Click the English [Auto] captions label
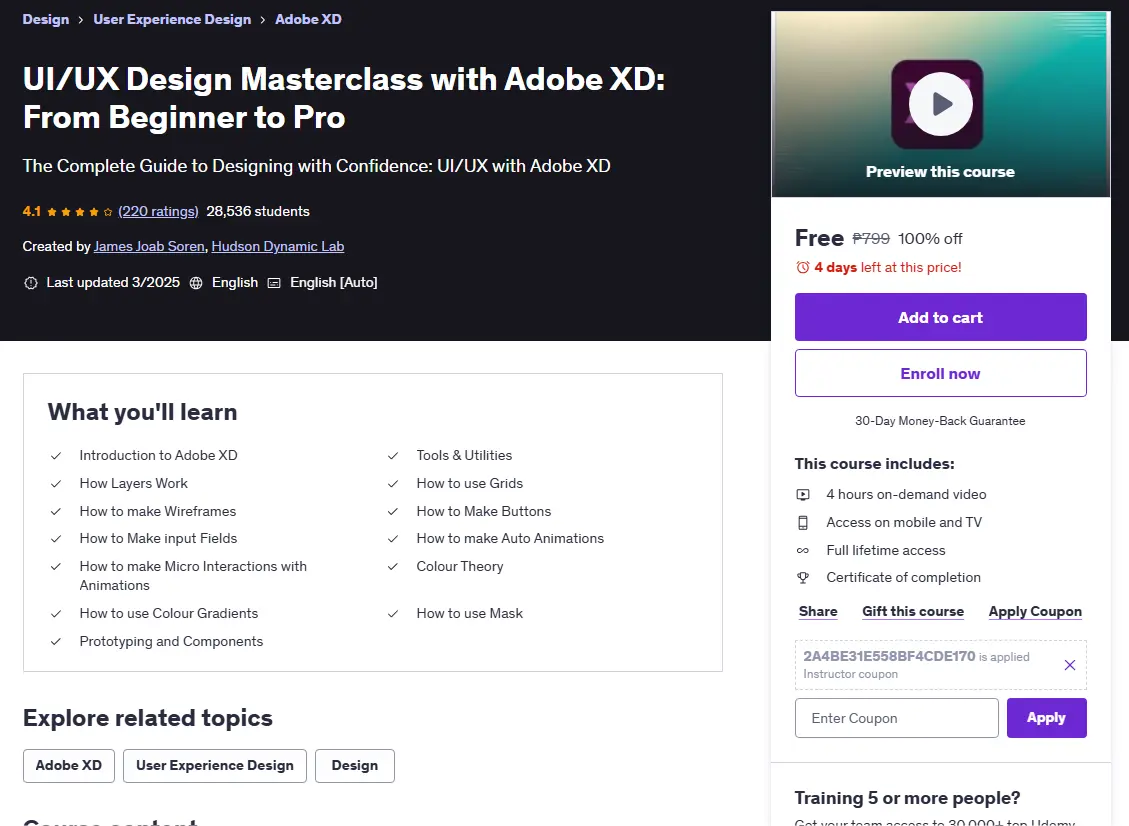Viewport: 1129px width, 826px height. [x=333, y=283]
